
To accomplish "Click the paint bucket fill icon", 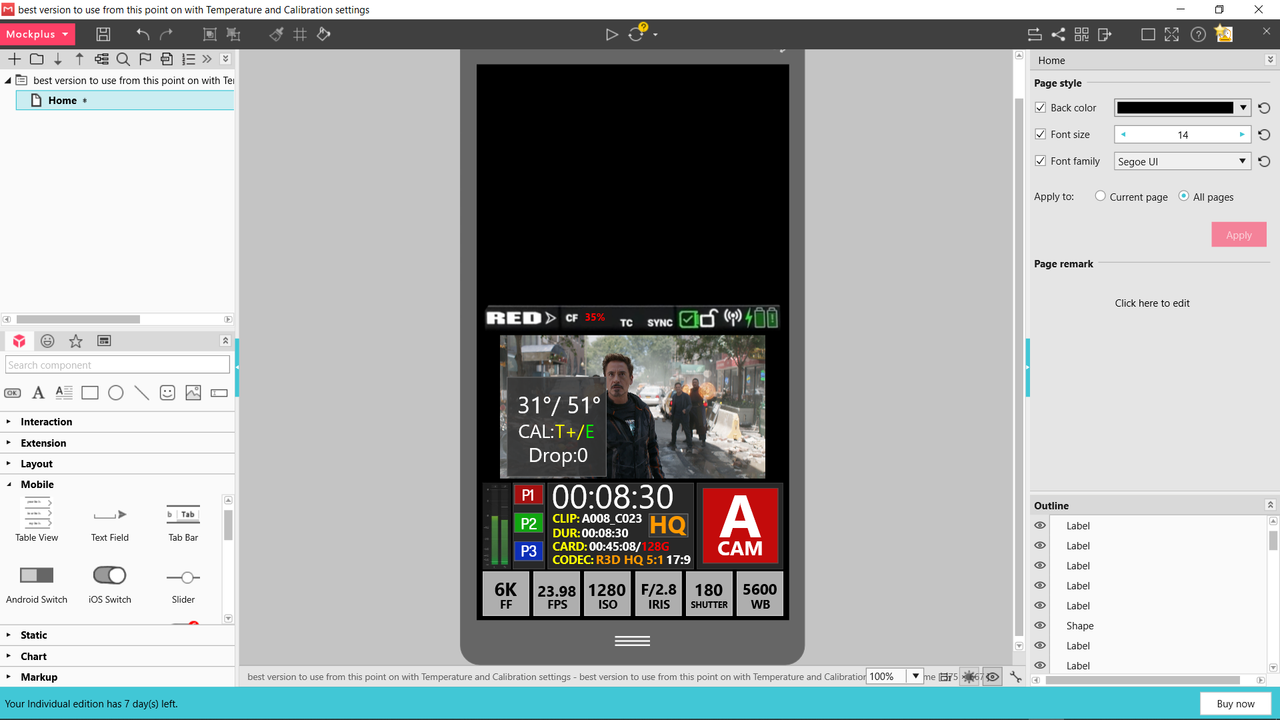I will pyautogui.click(x=323, y=34).
